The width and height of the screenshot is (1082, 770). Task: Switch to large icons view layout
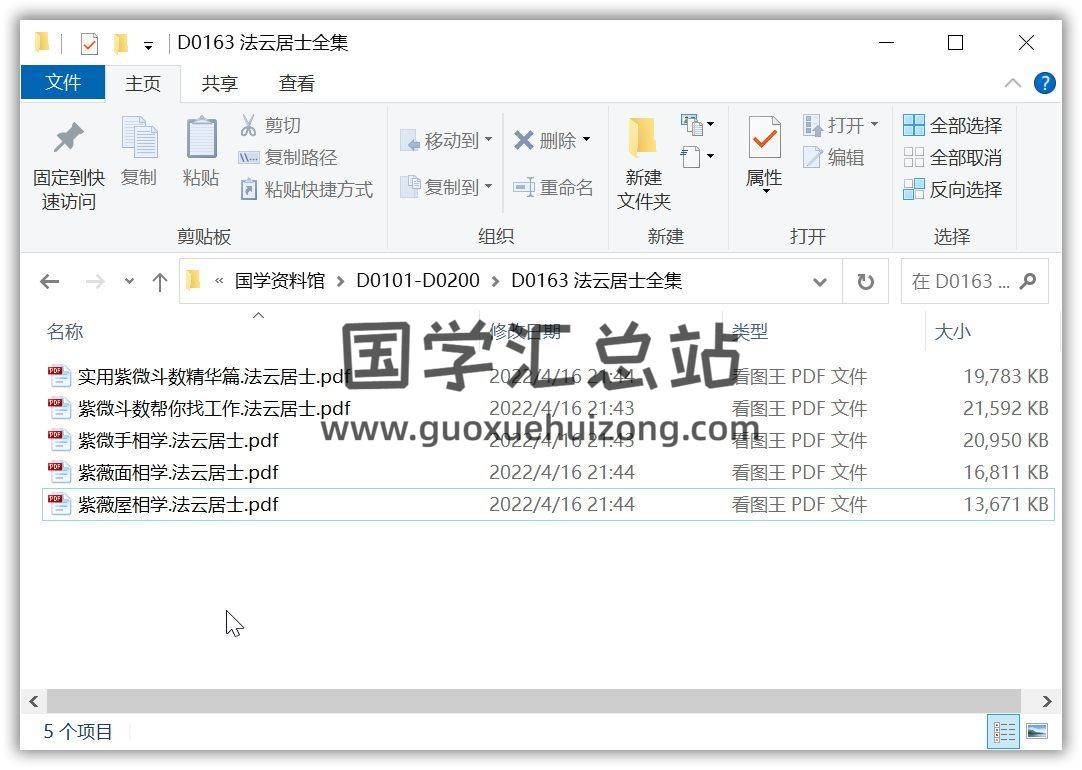tap(1036, 731)
